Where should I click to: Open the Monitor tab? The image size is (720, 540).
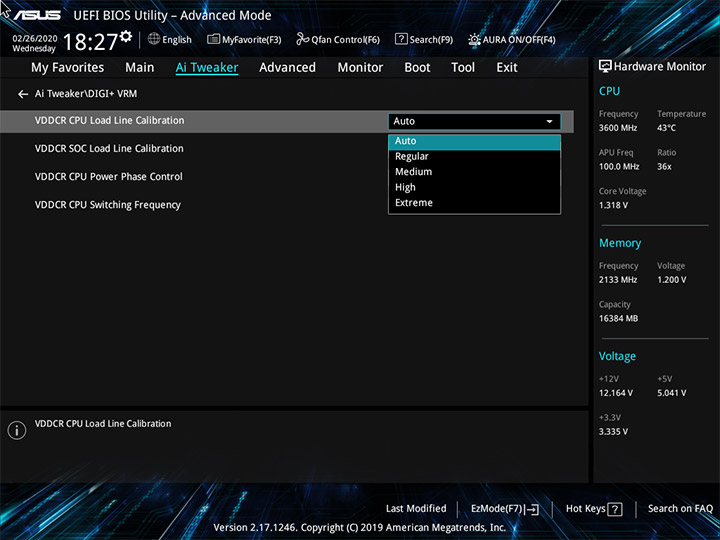point(360,68)
